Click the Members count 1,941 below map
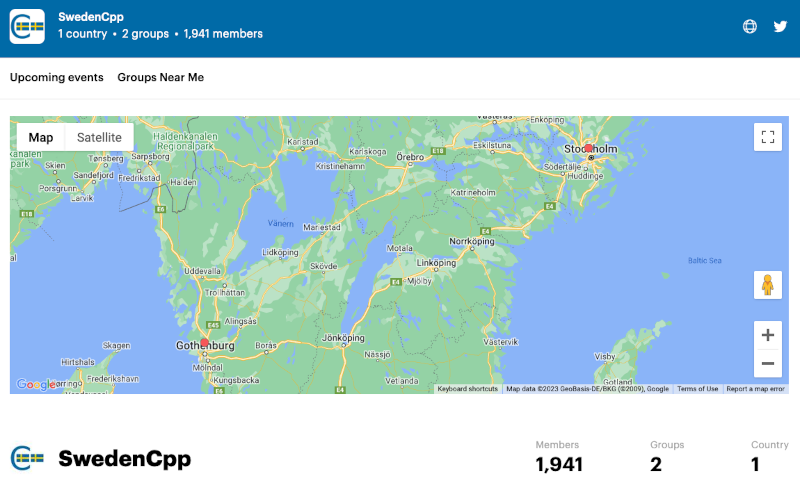Viewport: 800px width, 483px height. click(559, 464)
